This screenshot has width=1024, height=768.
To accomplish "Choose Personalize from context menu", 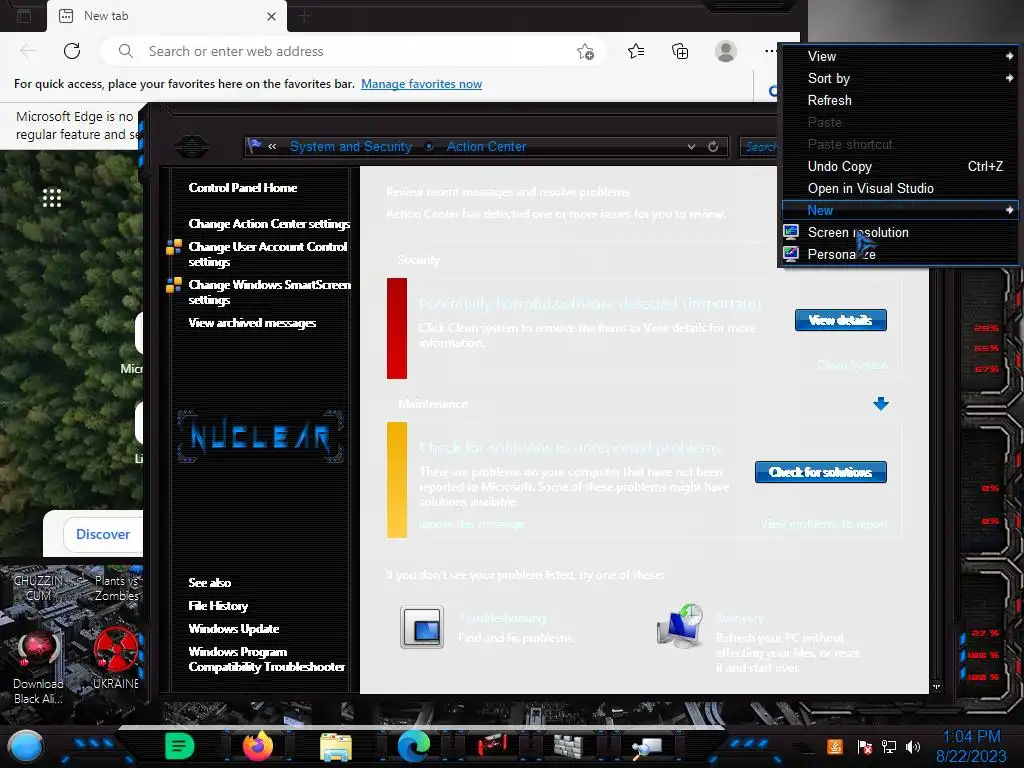I will click(899, 254).
